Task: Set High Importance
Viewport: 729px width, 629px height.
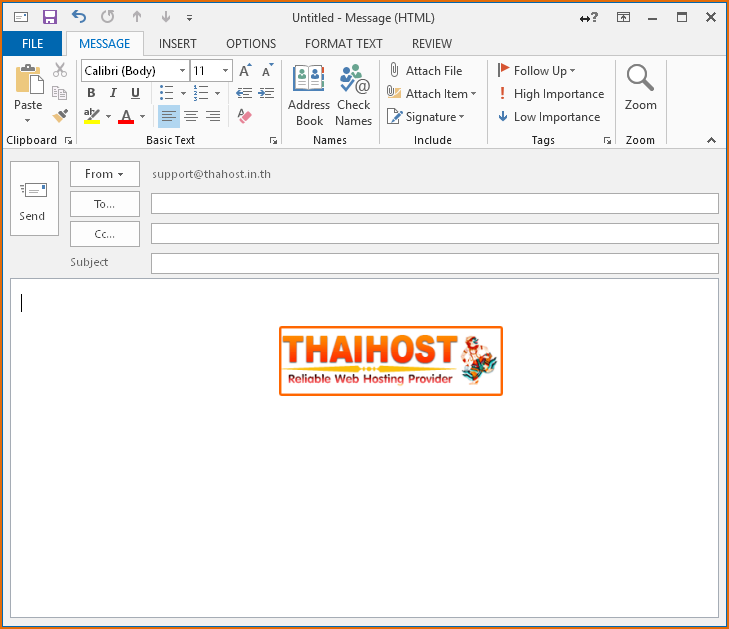Action: (551, 94)
